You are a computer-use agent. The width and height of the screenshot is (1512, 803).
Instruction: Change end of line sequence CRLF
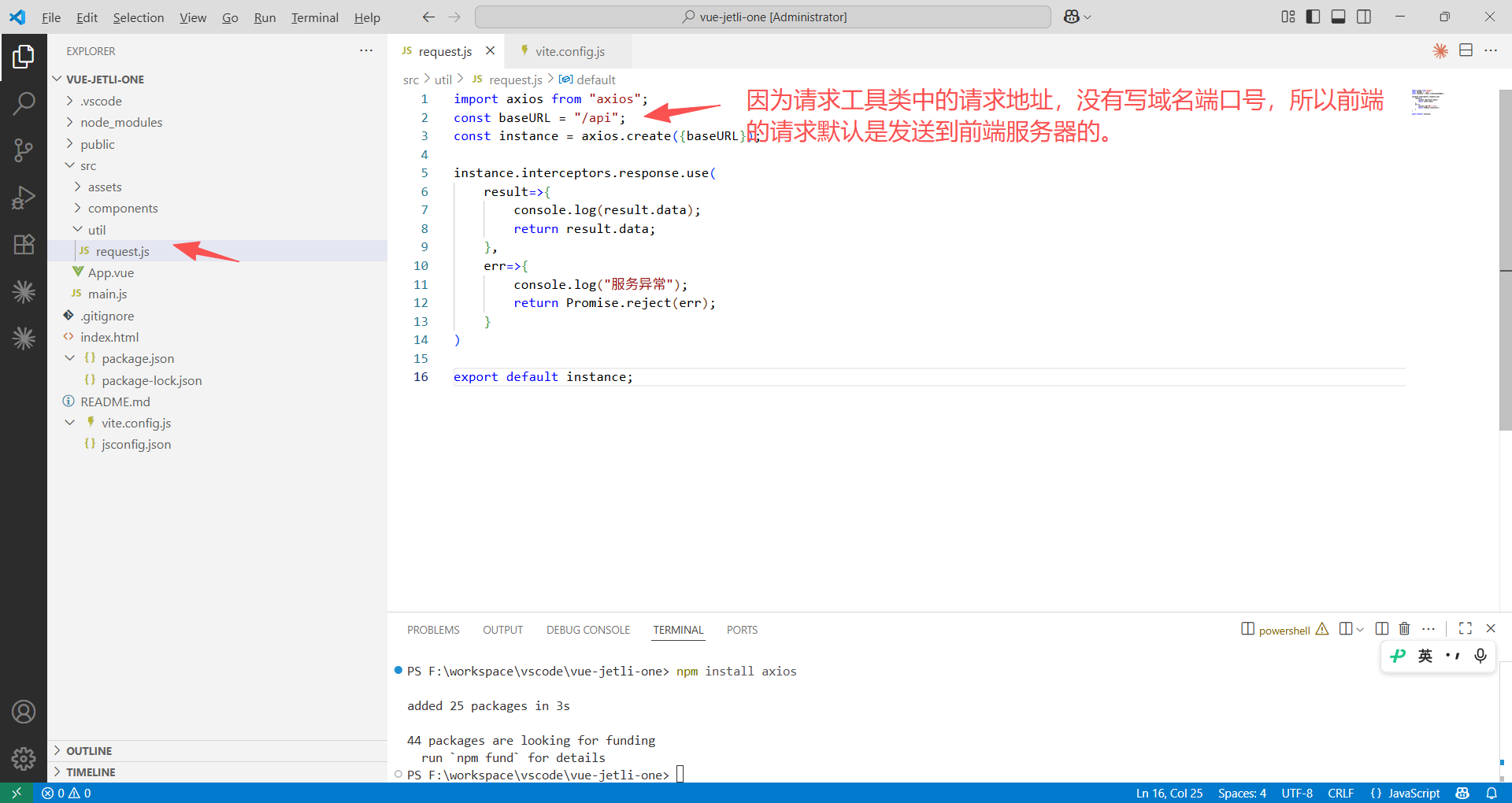pos(1341,793)
